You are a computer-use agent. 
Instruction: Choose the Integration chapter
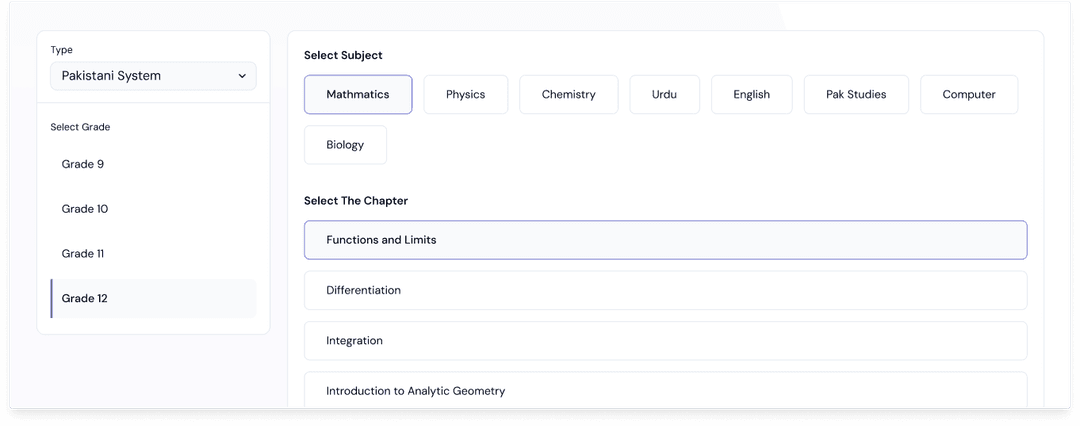pyautogui.click(x=665, y=341)
